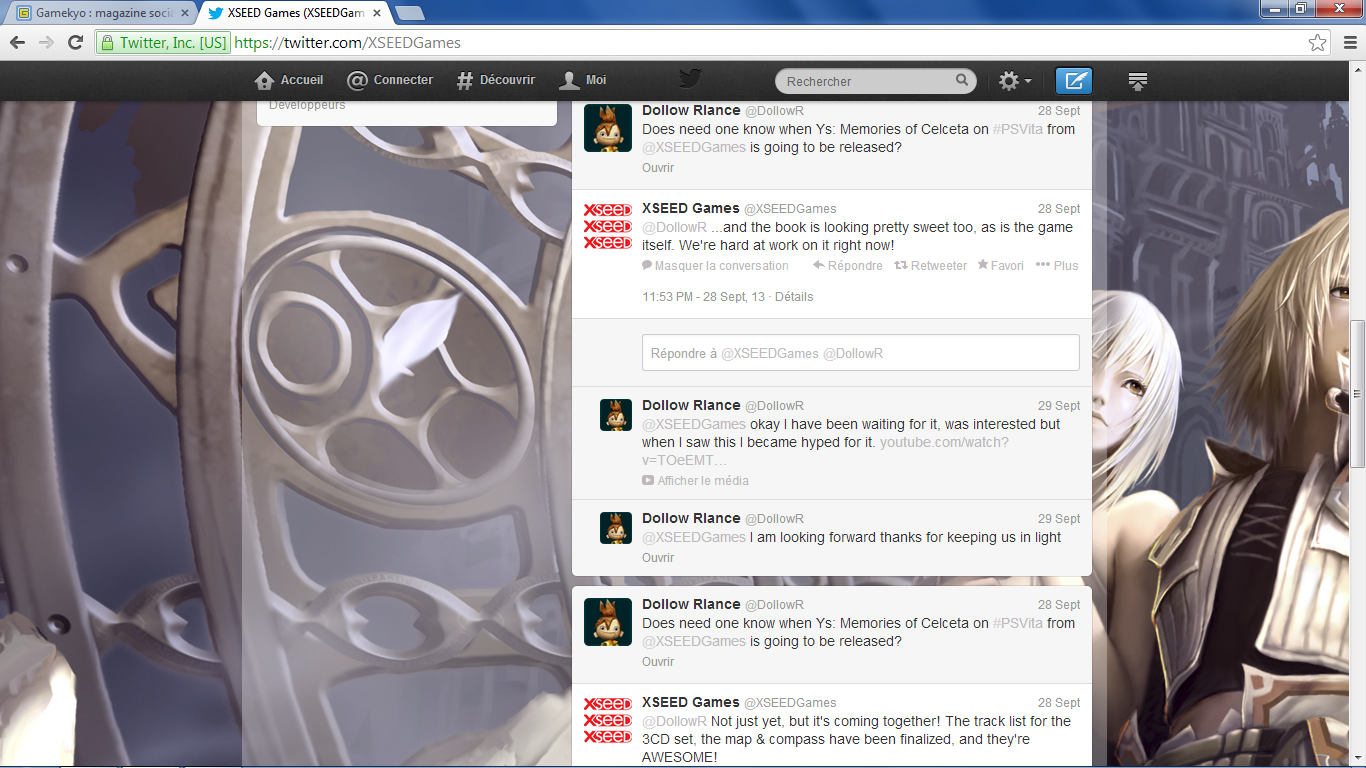1366x768 pixels.
Task: Click Dollow Rlance avatar in top tweet
Action: point(608,128)
